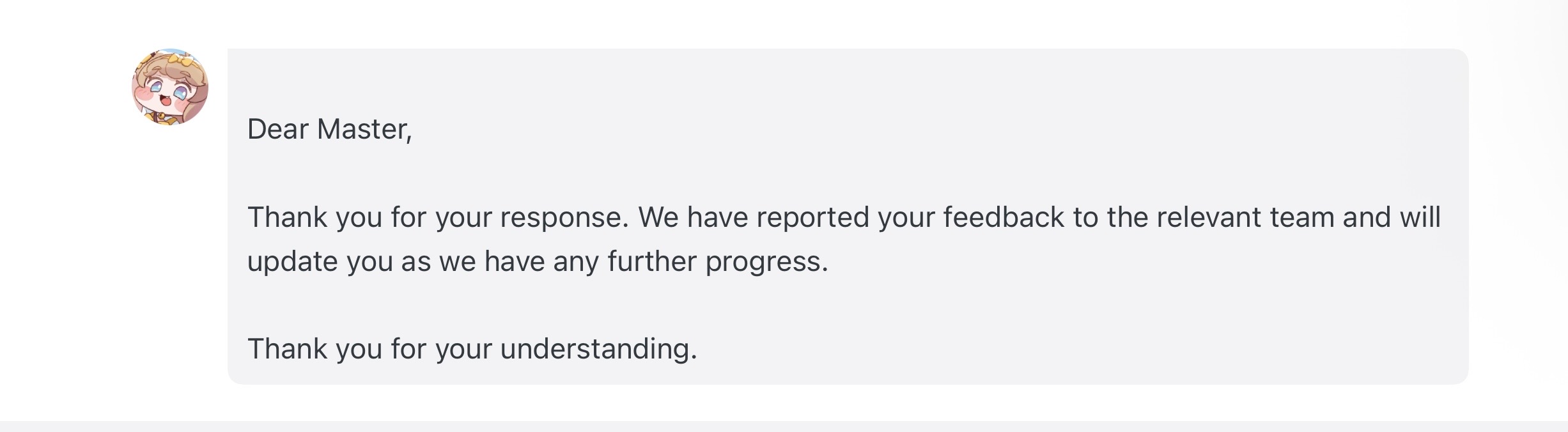This screenshot has width=1568, height=432.
Task: Click the words "relevant team" in the message
Action: click(1245, 217)
